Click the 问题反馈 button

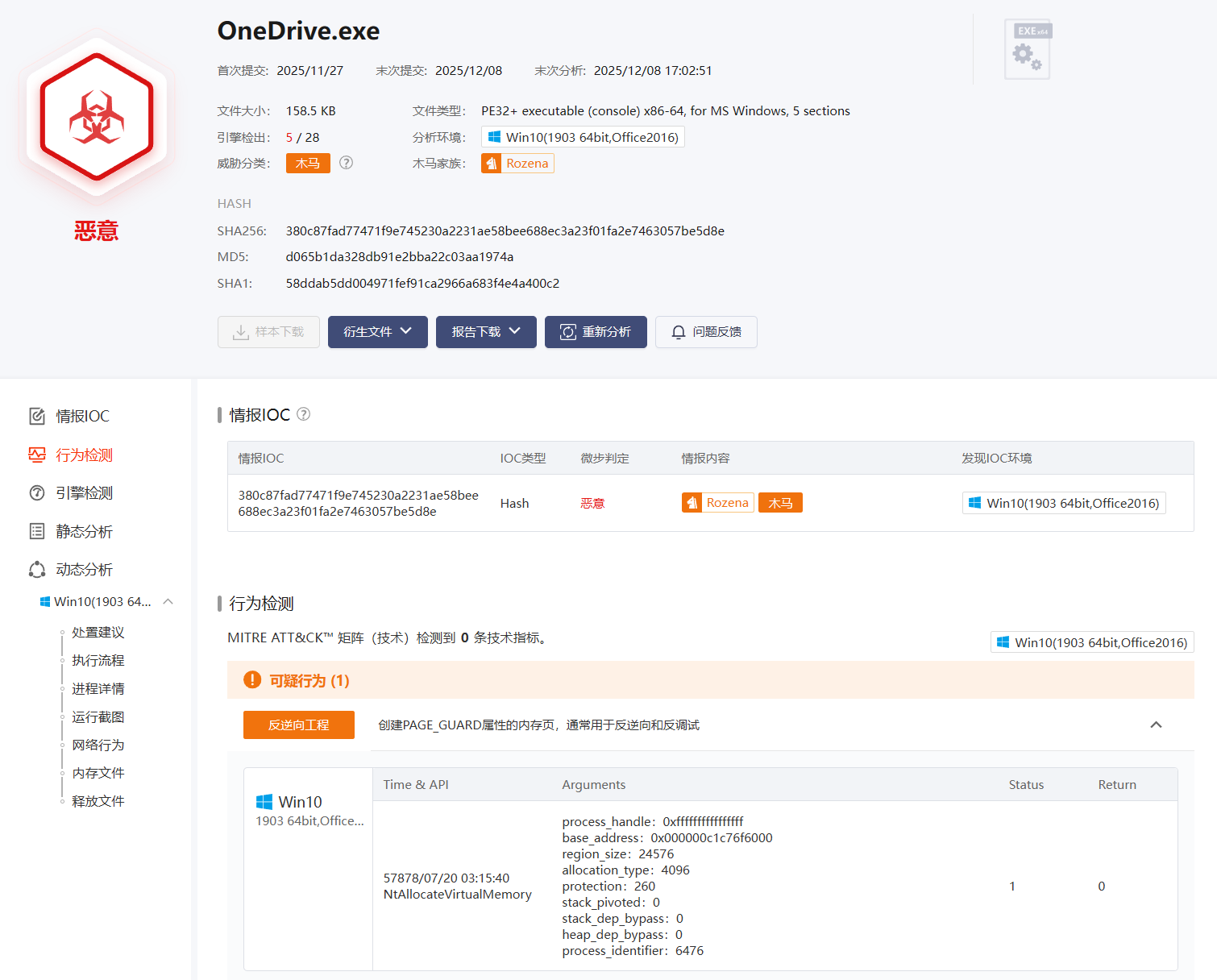coord(706,332)
